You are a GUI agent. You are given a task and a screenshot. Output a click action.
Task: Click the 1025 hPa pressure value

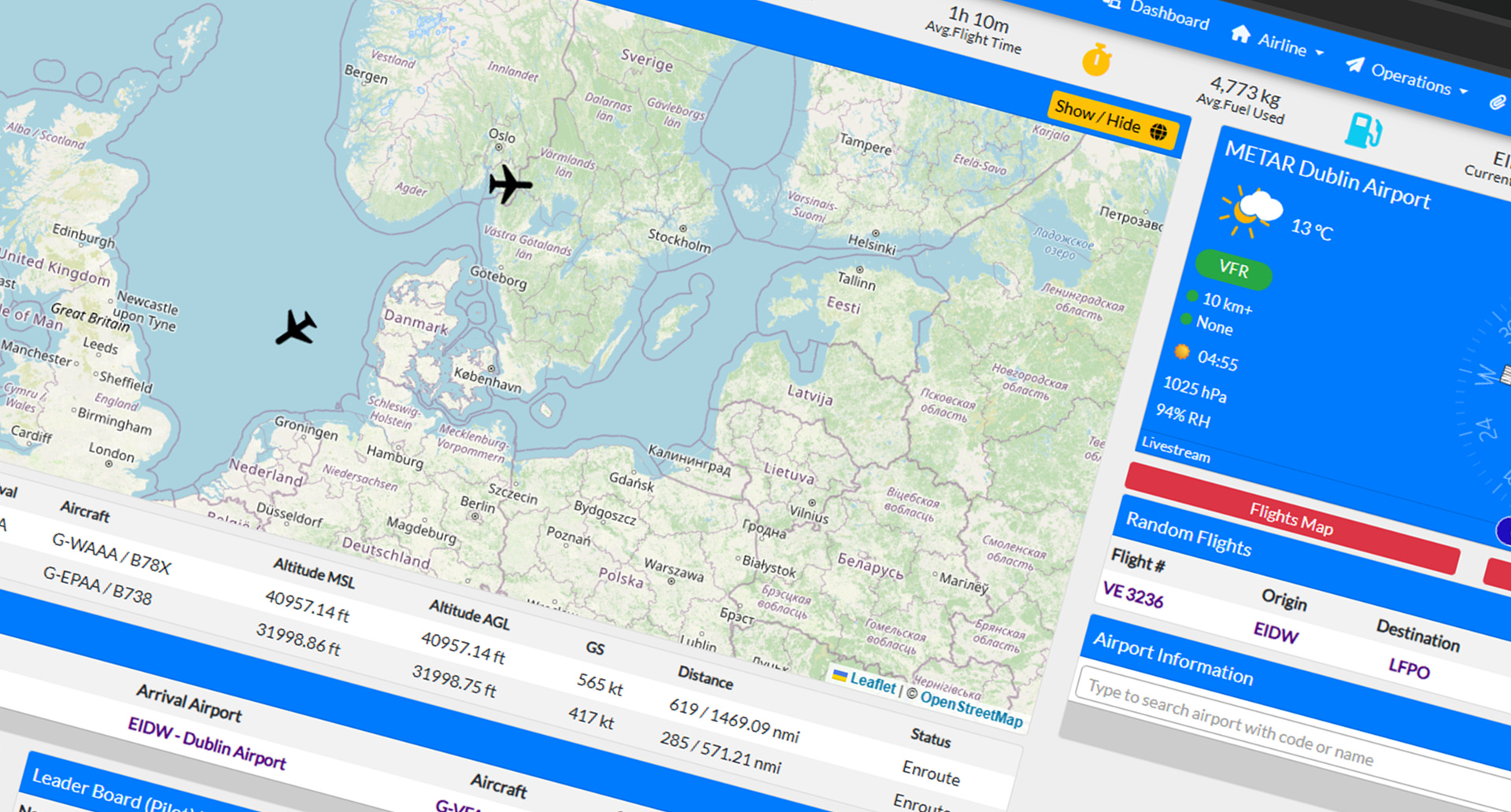(1195, 389)
